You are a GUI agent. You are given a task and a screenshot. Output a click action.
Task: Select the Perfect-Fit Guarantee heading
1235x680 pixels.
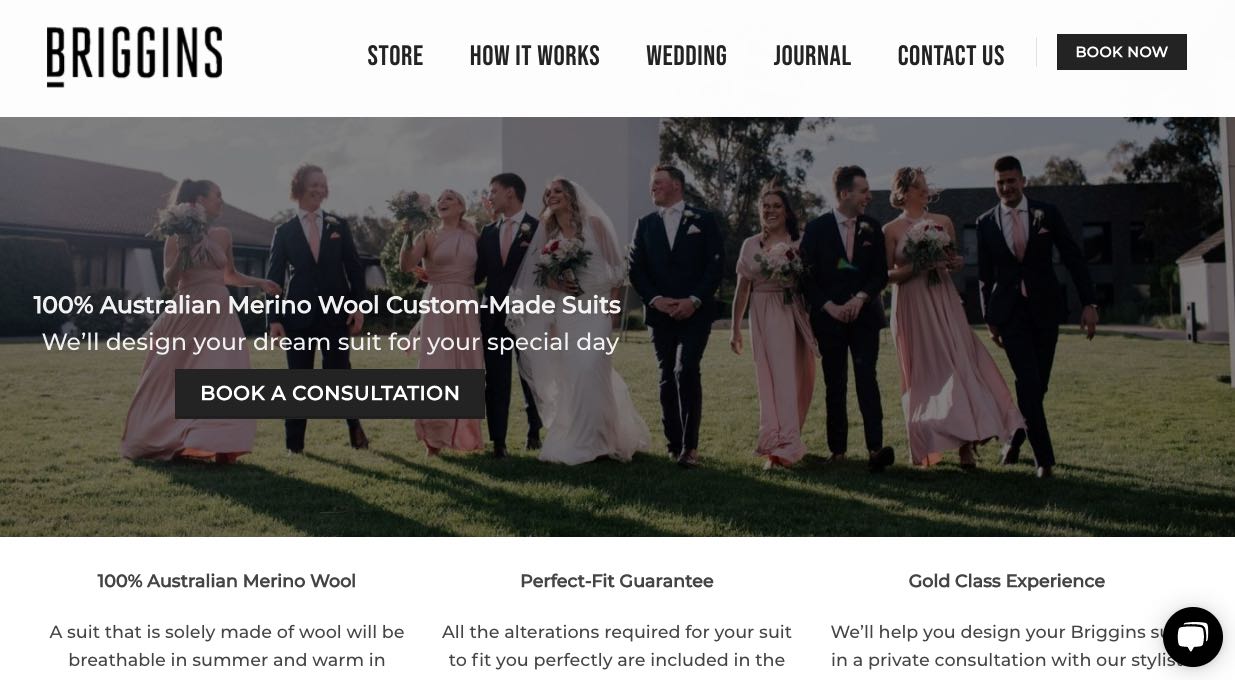click(617, 581)
